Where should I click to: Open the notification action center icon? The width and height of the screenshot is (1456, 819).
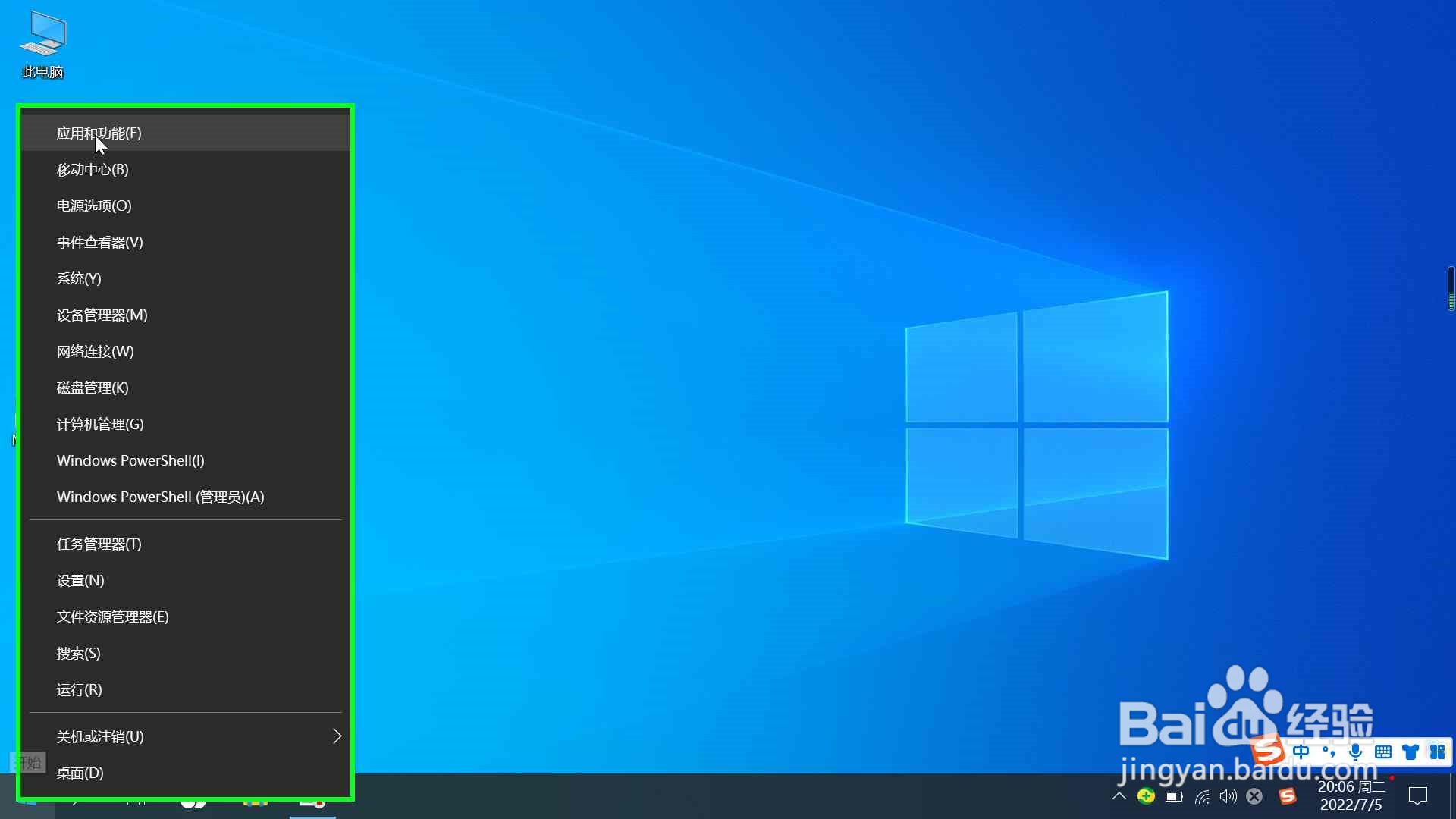pyautogui.click(x=1418, y=796)
